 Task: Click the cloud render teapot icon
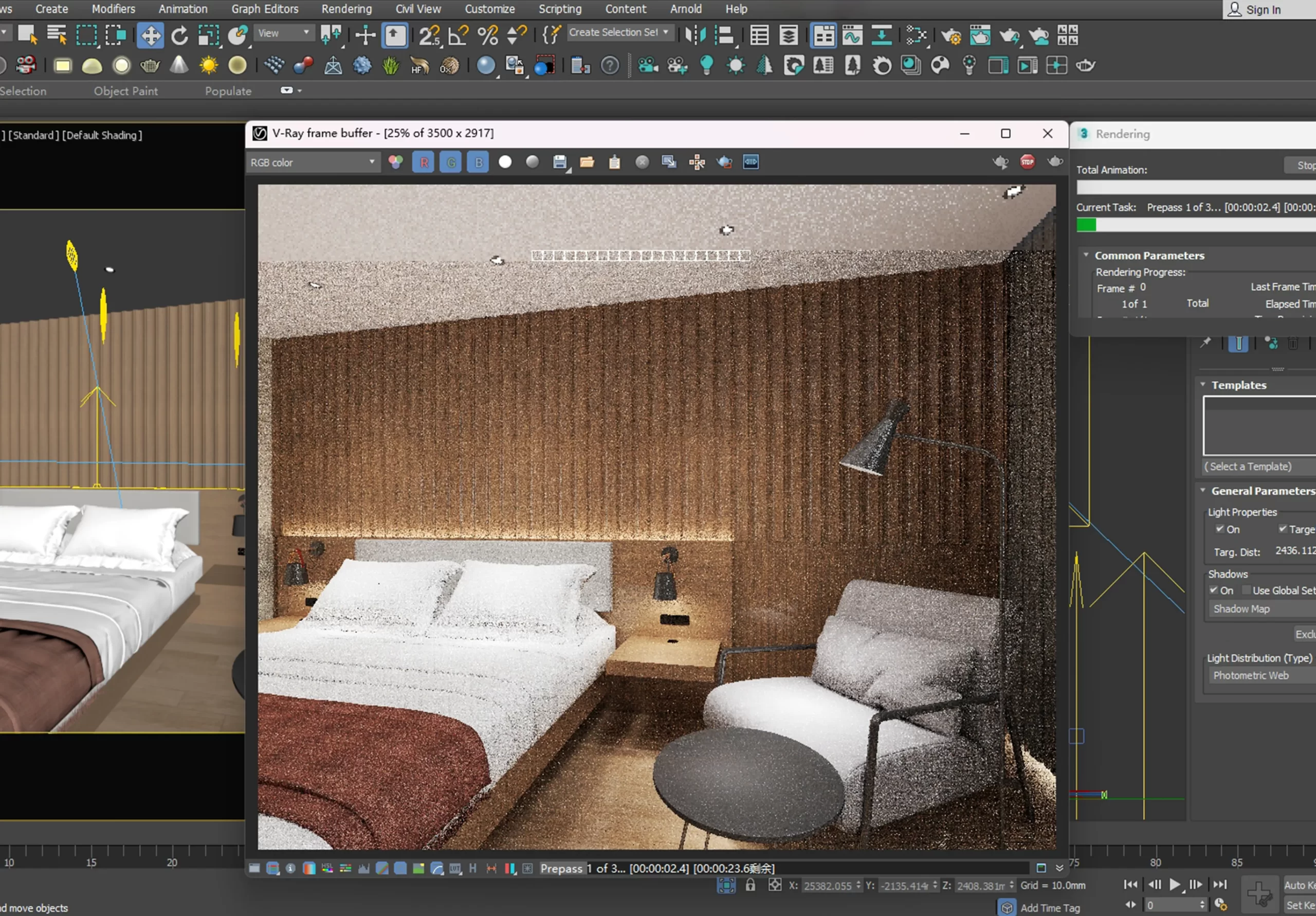[1038, 35]
